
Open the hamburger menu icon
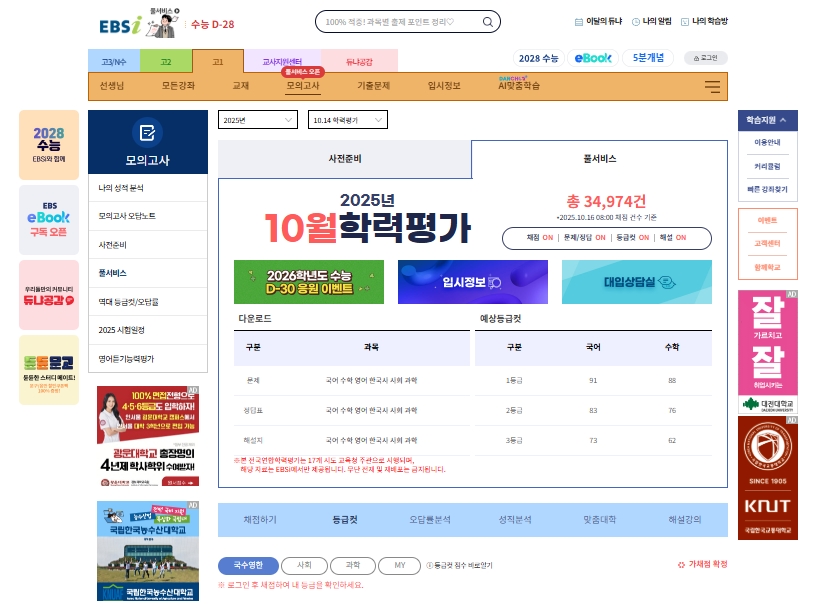point(712,86)
